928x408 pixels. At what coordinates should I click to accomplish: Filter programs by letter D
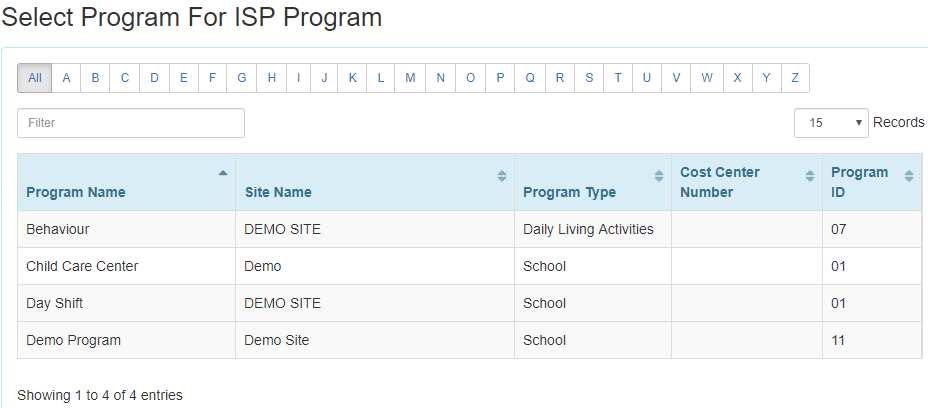(x=154, y=78)
